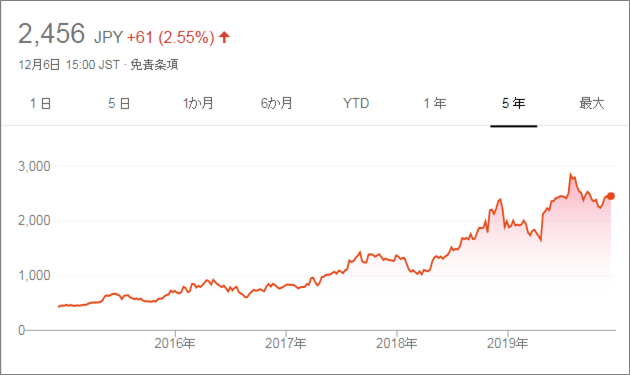Choose the 5年 range tab

[513, 104]
